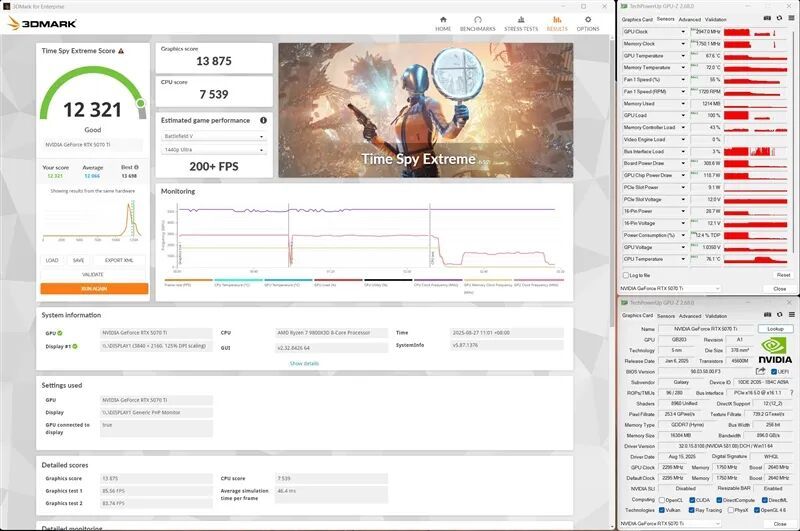Open the GPU Load sensor dropdown arrow
Image resolution: width=800 pixels, height=531 pixels.
click(683, 115)
